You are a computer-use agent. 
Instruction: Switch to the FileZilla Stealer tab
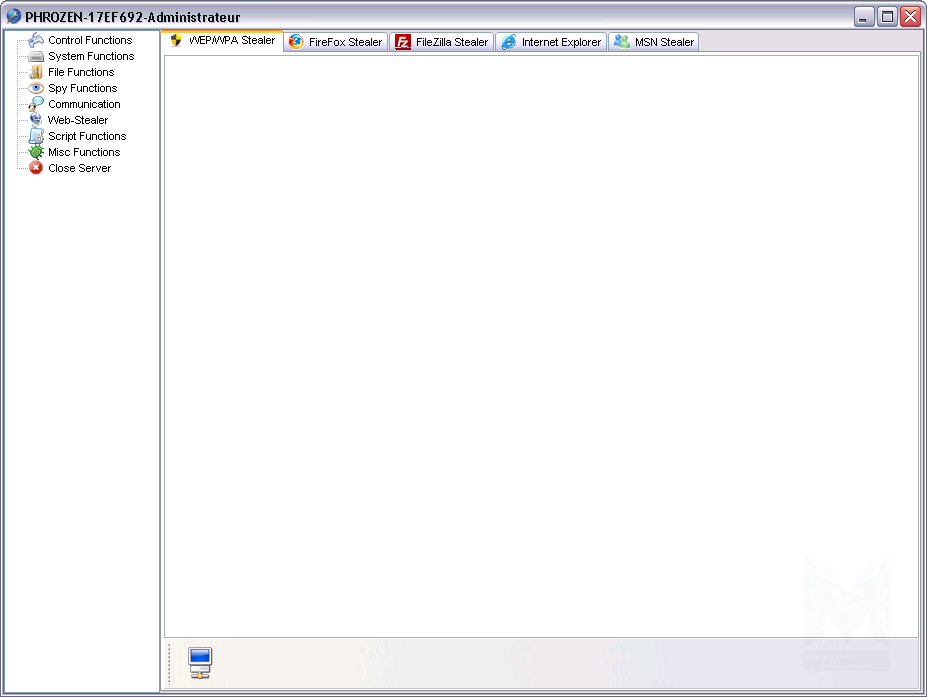[443, 42]
